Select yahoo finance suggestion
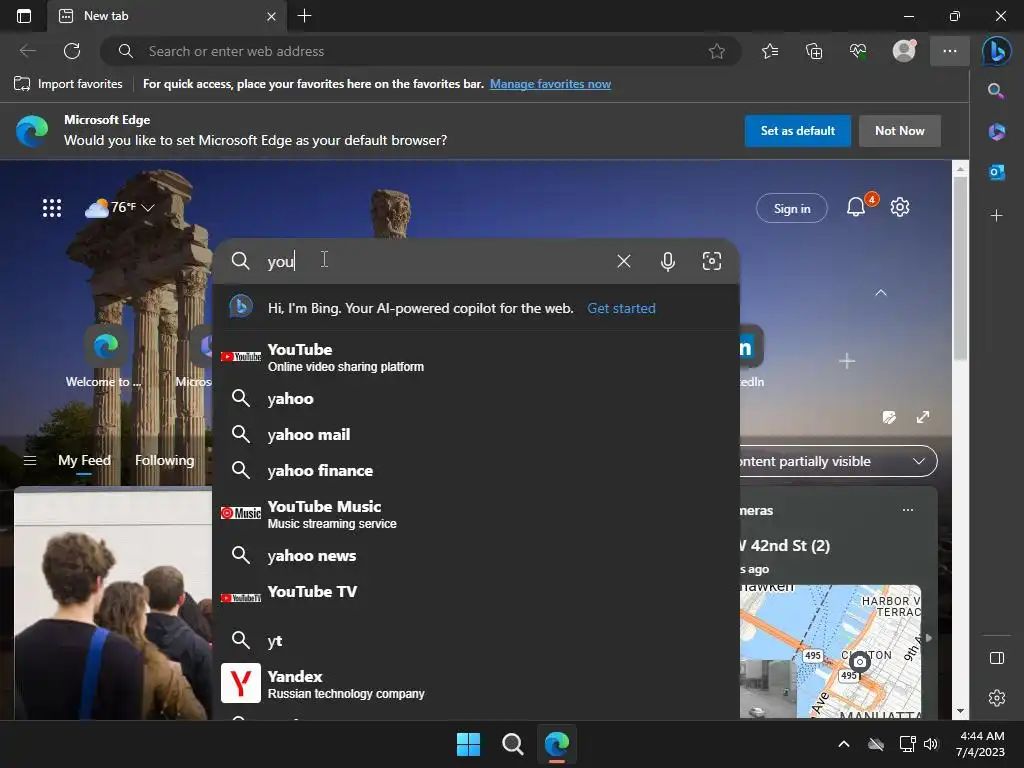Viewport: 1024px width, 768px height. coord(476,470)
